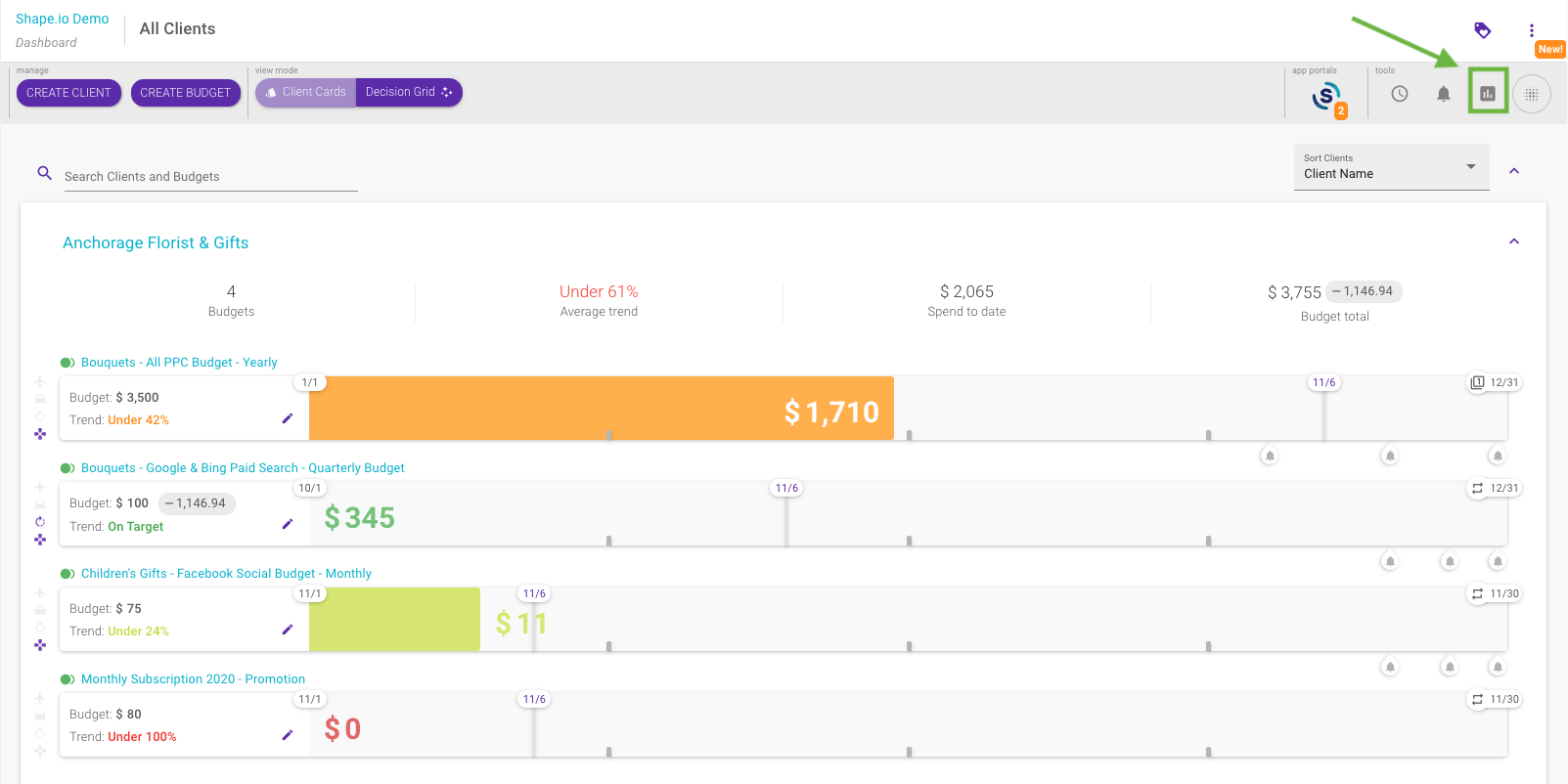Click the repeat icon at Children's Gifts 11/30
Viewport: 1568px width, 784px height.
click(x=1477, y=593)
